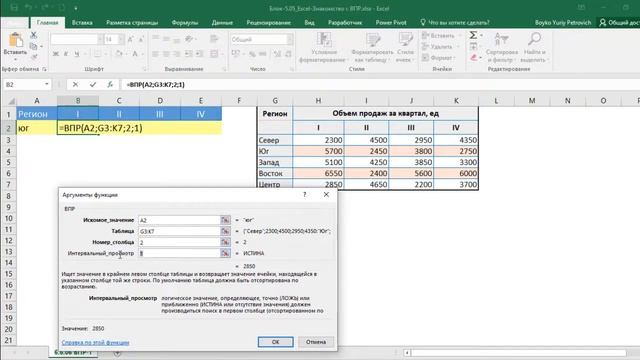Click the Номер_столбца input field
Screen dimensions: 640x360
[179, 242]
